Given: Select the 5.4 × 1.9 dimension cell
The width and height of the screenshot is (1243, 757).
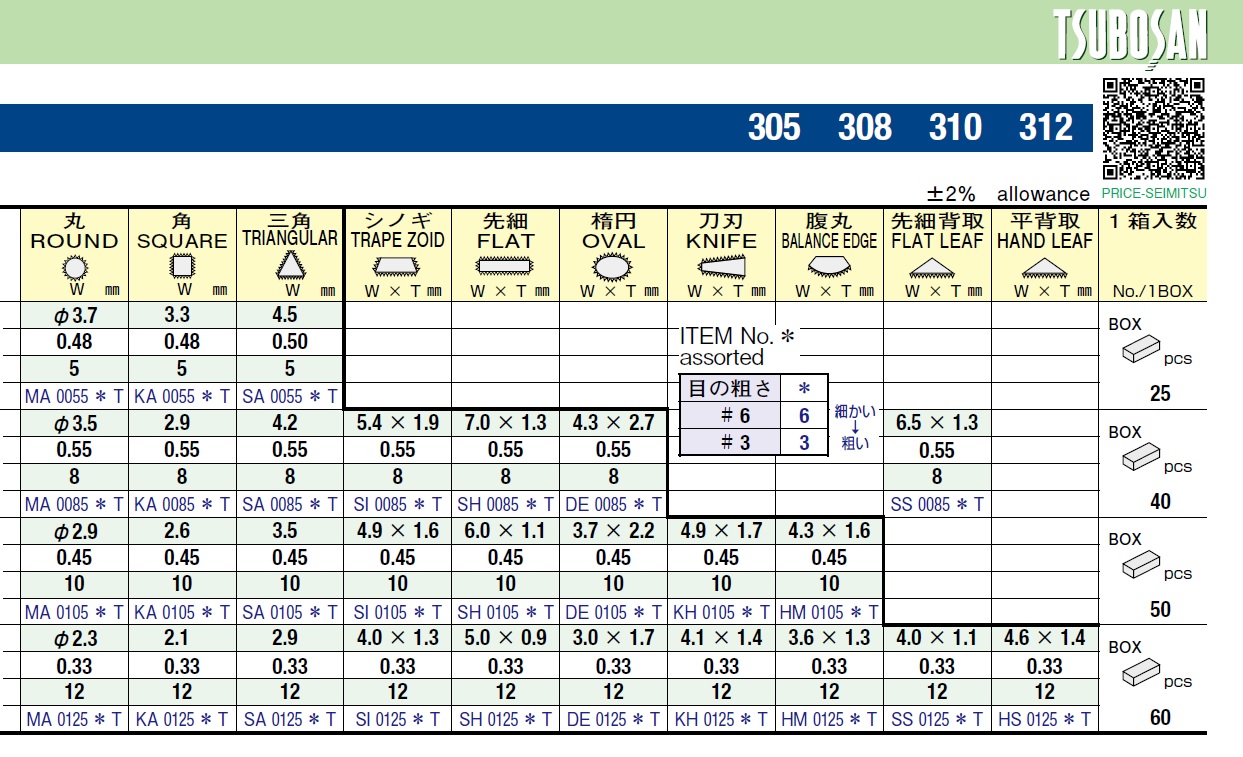Looking at the screenshot, I should point(398,423).
